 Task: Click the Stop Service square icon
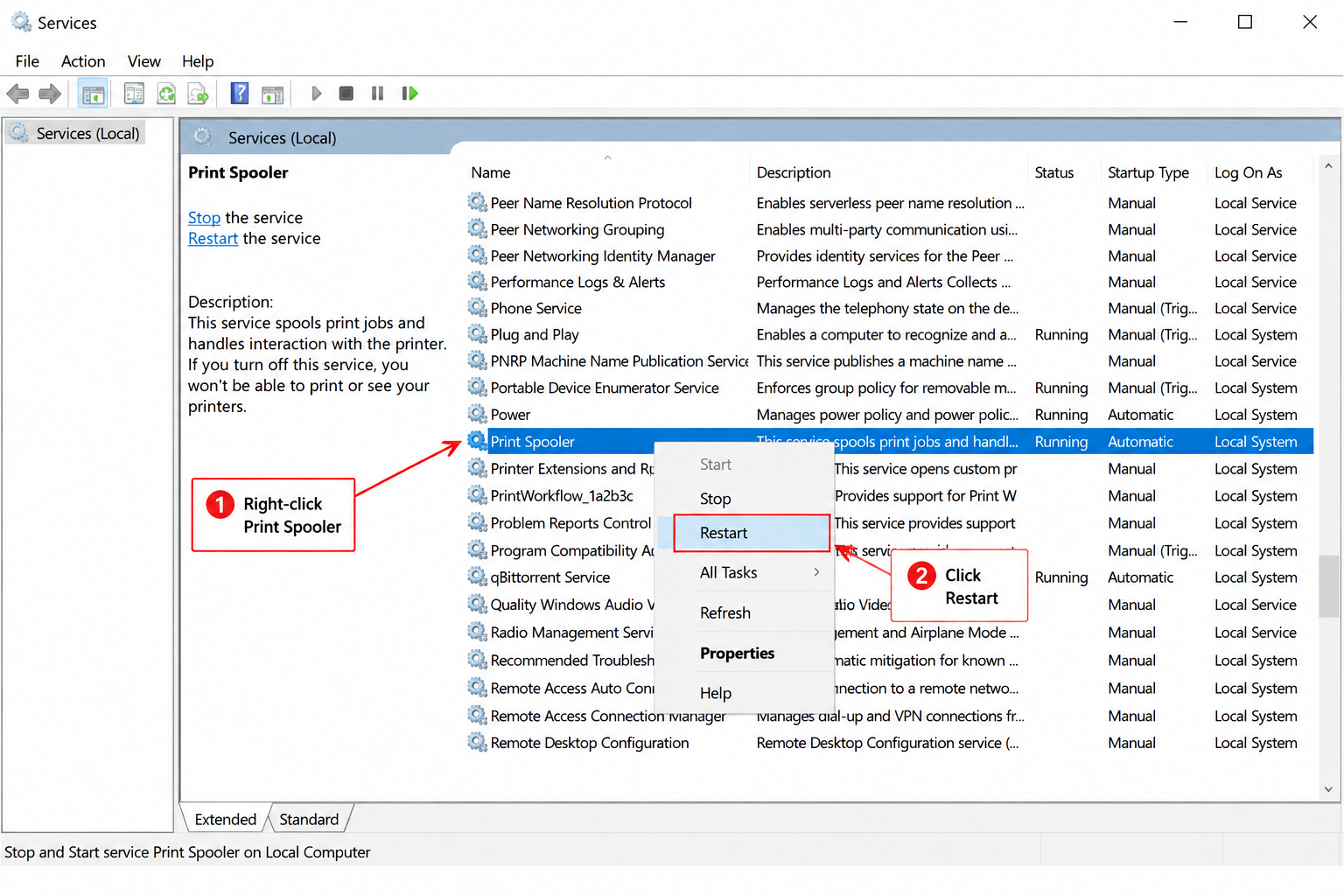click(346, 93)
